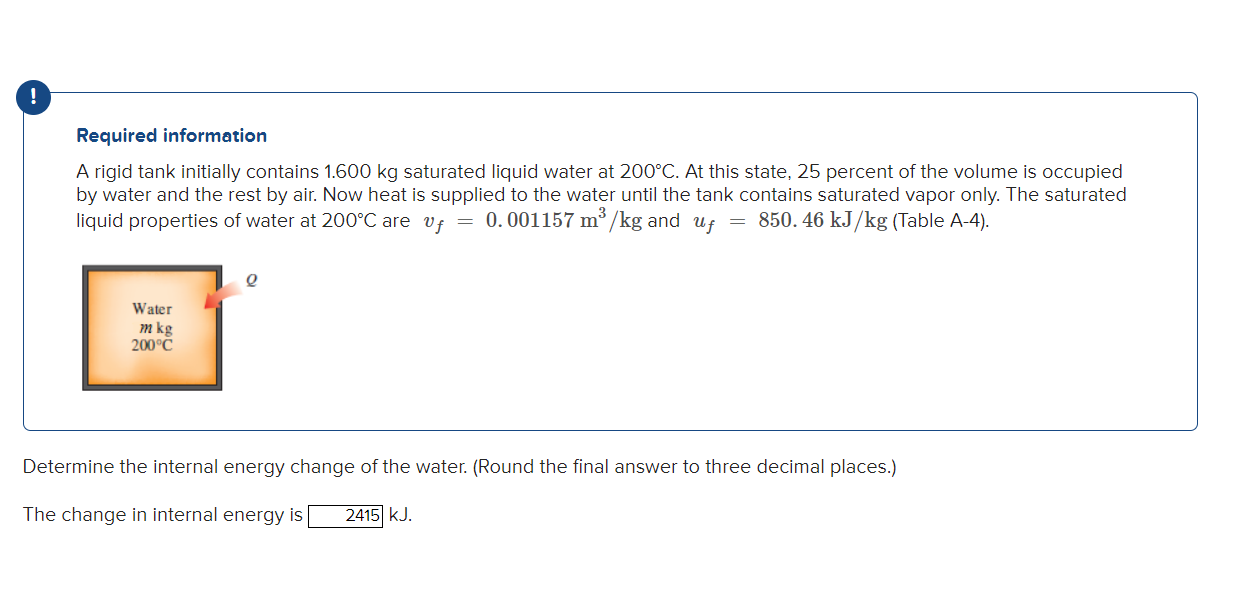Click the Q symbol above the tank
1250x616 pixels.
[x=250, y=280]
